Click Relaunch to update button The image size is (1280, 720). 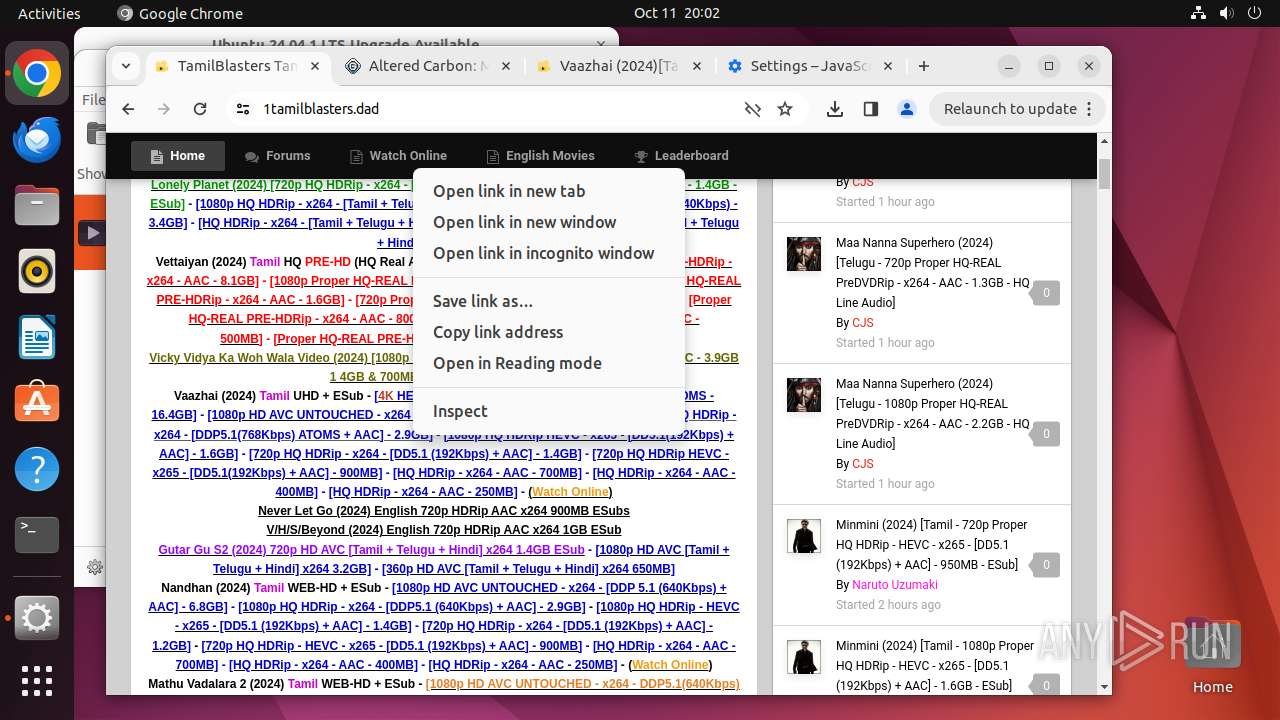(1017, 109)
